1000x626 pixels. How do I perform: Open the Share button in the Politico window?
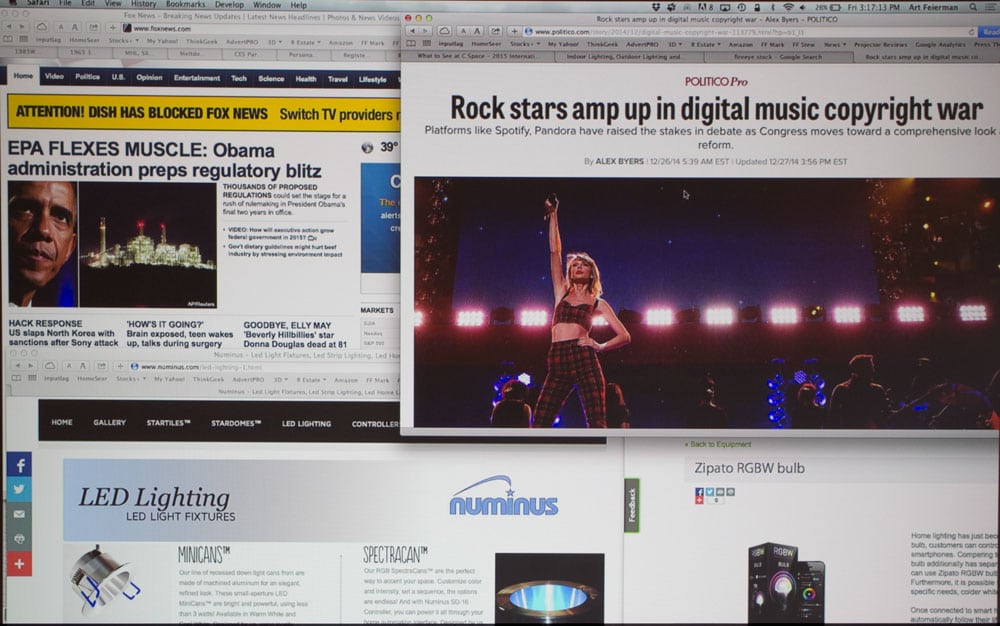(x=495, y=31)
